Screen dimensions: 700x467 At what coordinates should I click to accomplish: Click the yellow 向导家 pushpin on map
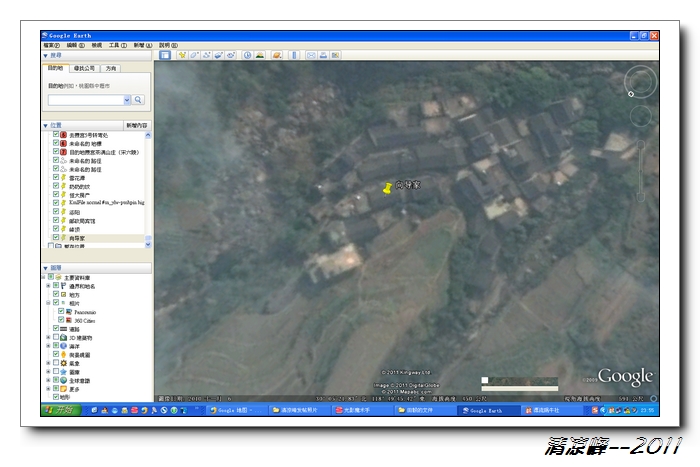tap(387, 188)
